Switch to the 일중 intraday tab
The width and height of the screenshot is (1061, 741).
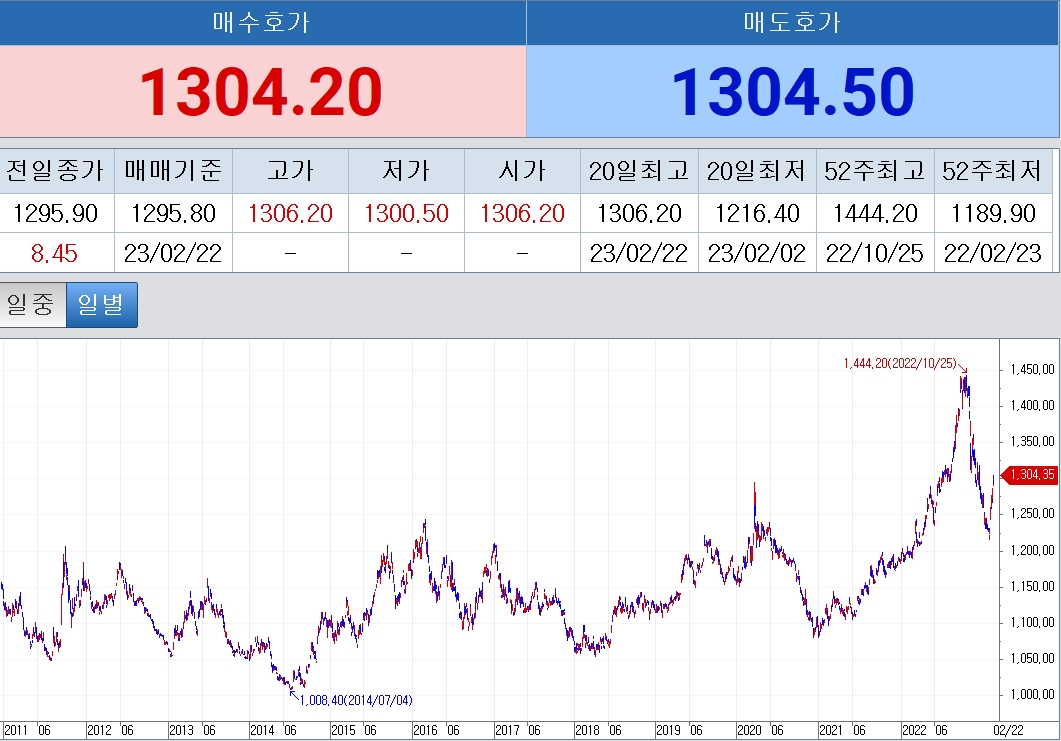31,305
